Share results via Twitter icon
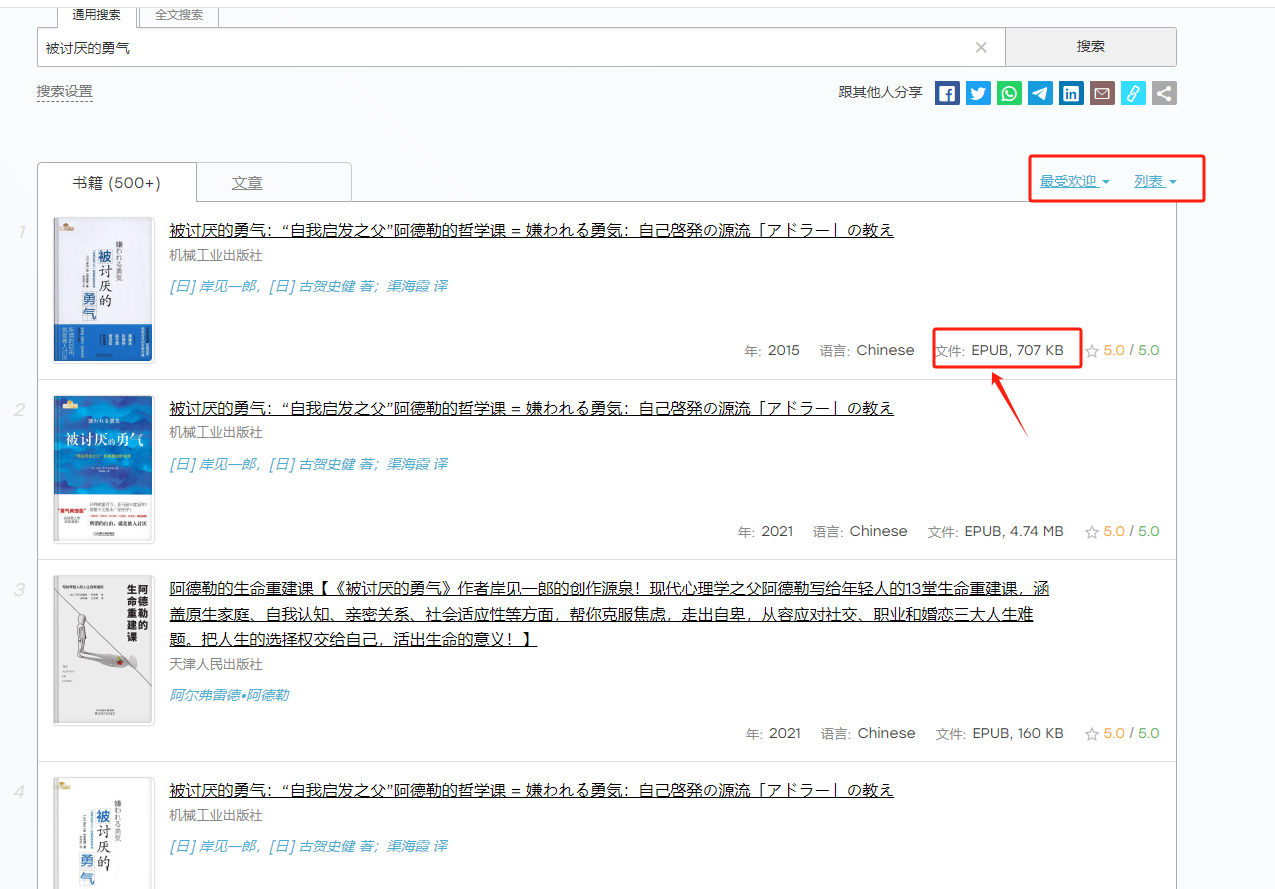The width and height of the screenshot is (1275, 889). [978, 93]
